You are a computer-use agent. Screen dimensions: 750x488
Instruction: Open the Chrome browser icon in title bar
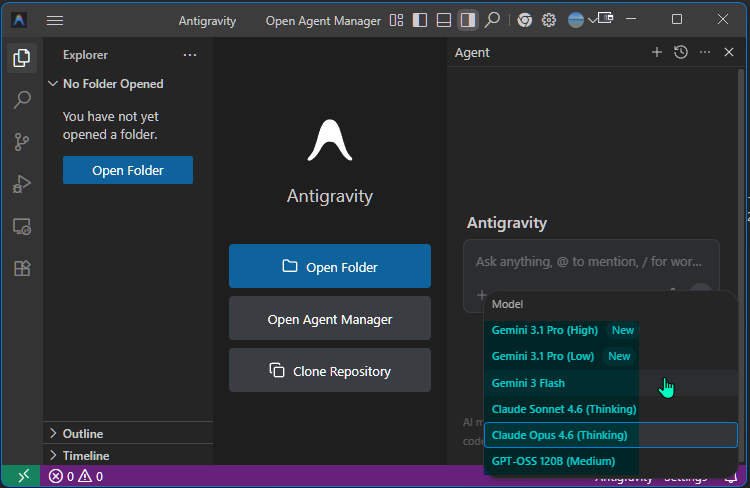525,20
